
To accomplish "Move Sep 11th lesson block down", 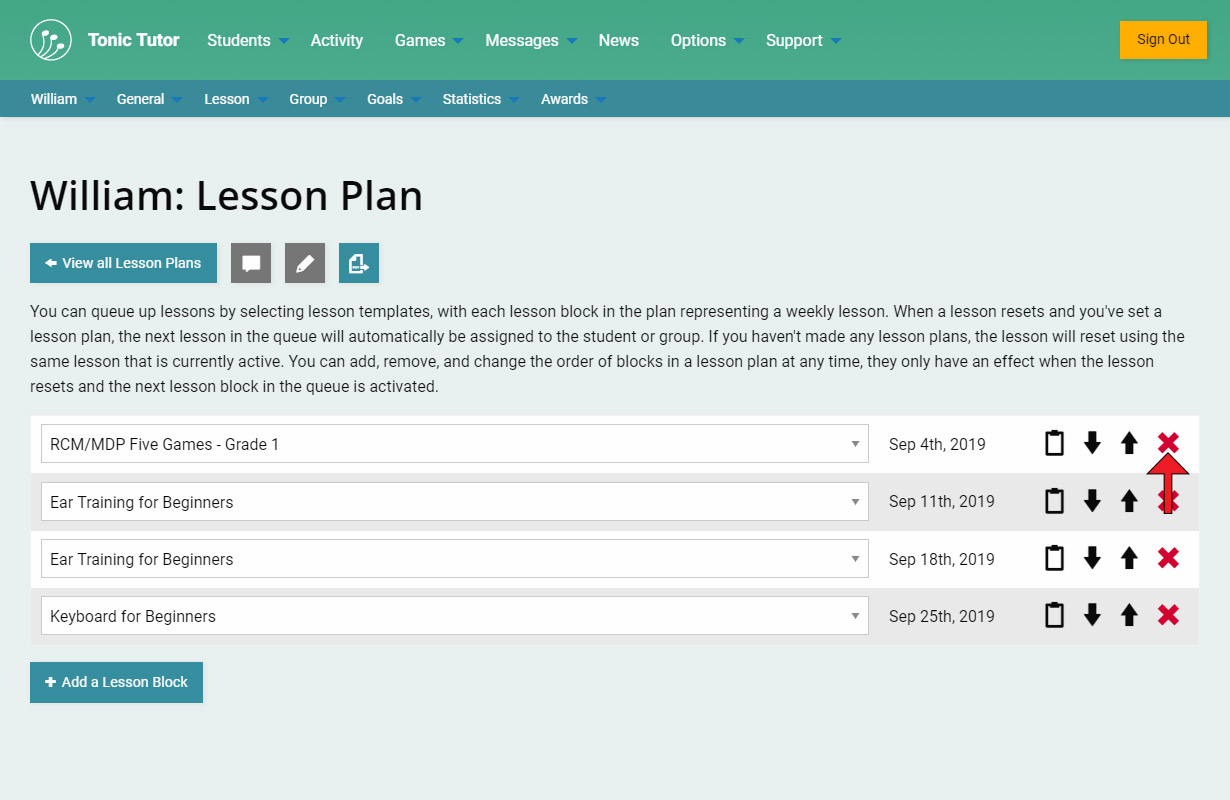I will (1092, 500).
